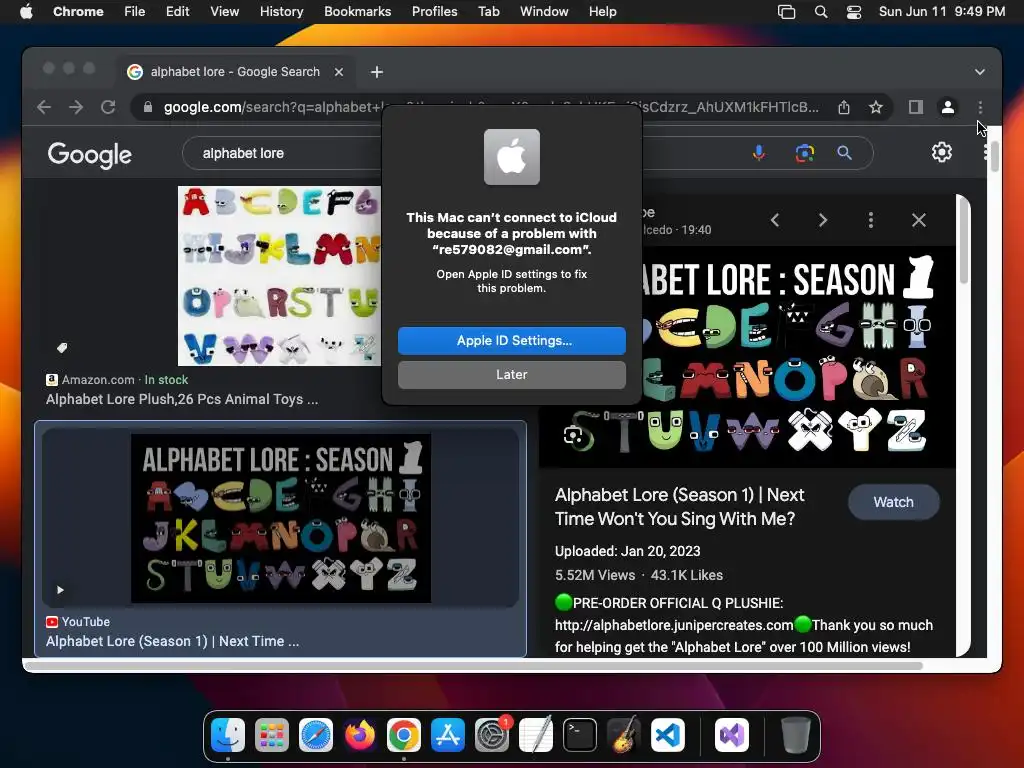1024x768 pixels.
Task: Open the File menu
Action: [x=135, y=12]
